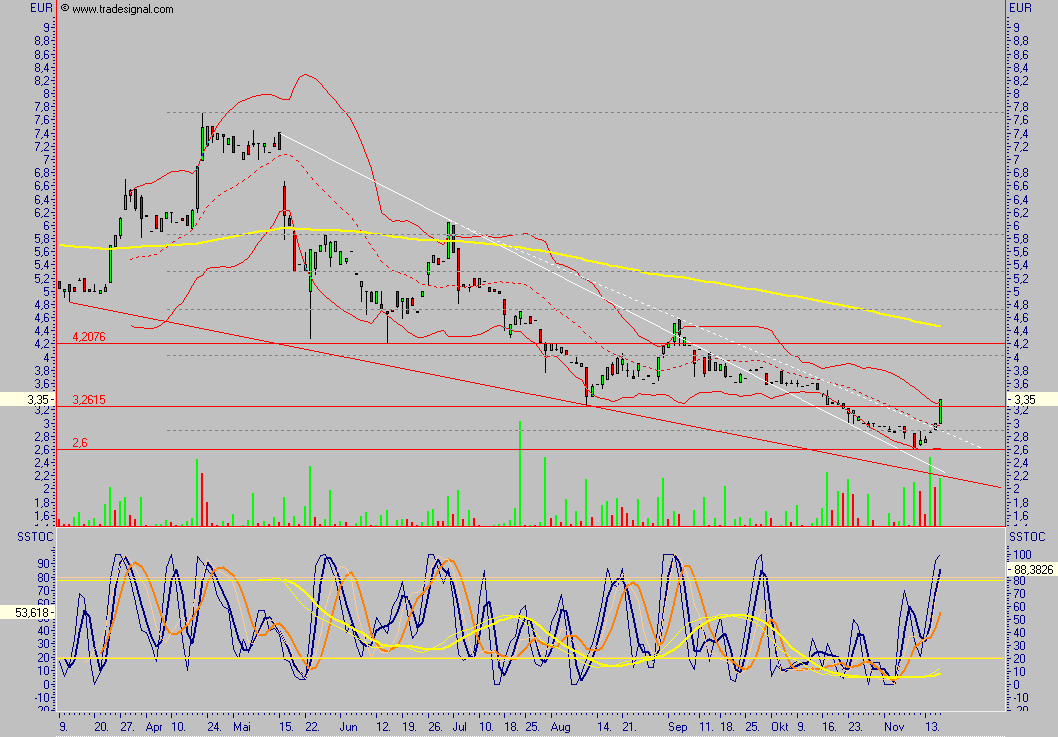This screenshot has width=1058, height=737.
Task: Click the red "4,2076" level label
Action: click(89, 337)
